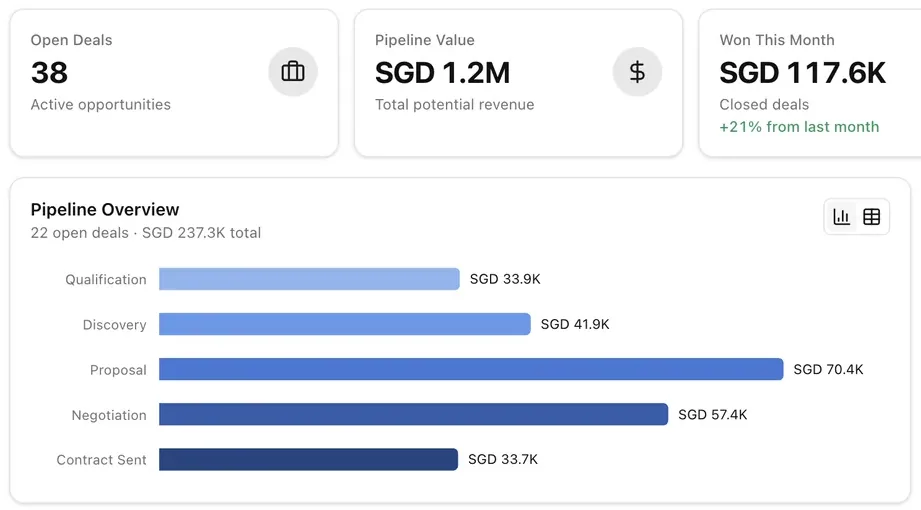Click the SGD 57.4K value label
This screenshot has height=510, width=921.
click(x=712, y=415)
